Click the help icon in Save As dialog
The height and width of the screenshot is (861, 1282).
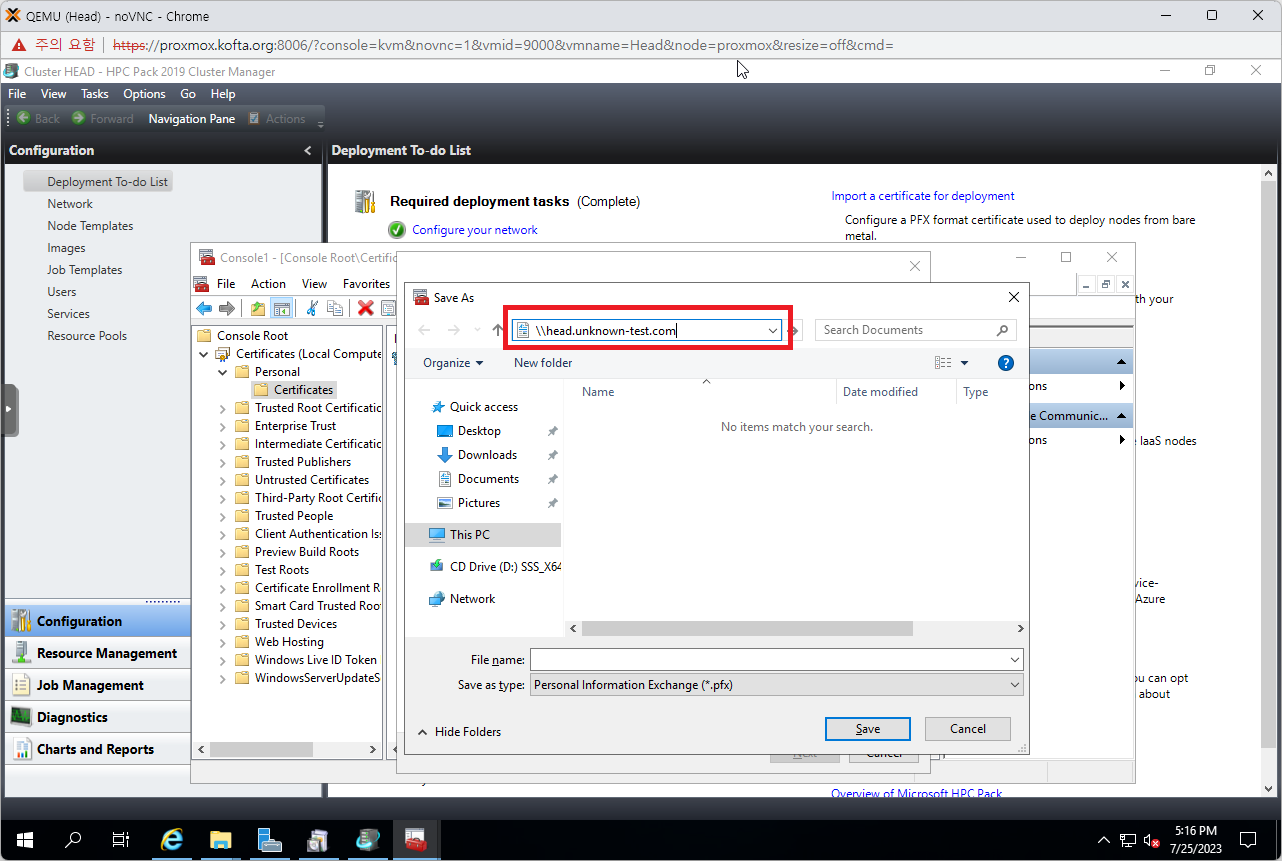pos(1006,363)
